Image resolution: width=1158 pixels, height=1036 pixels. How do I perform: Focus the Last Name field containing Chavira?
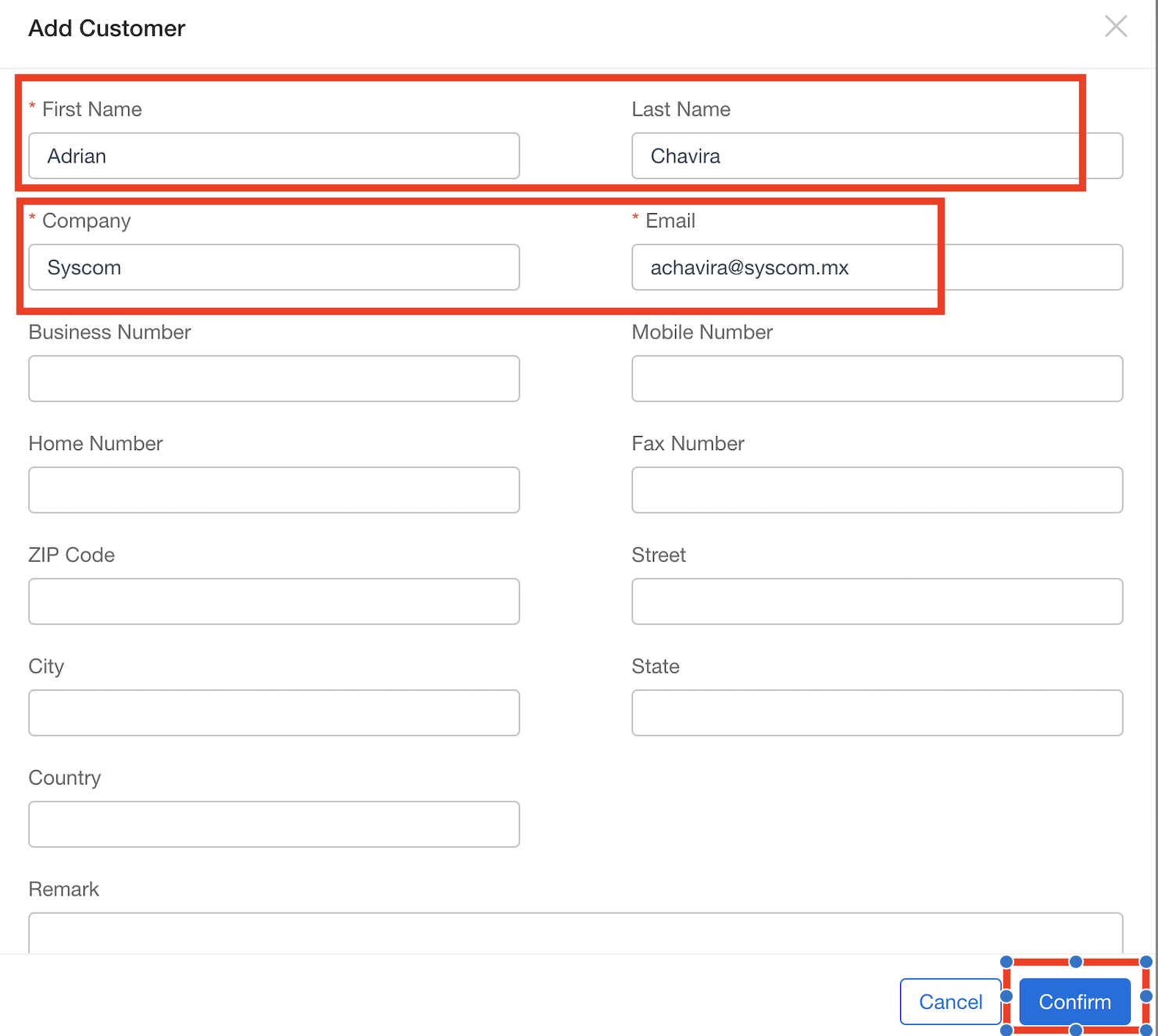tap(877, 155)
